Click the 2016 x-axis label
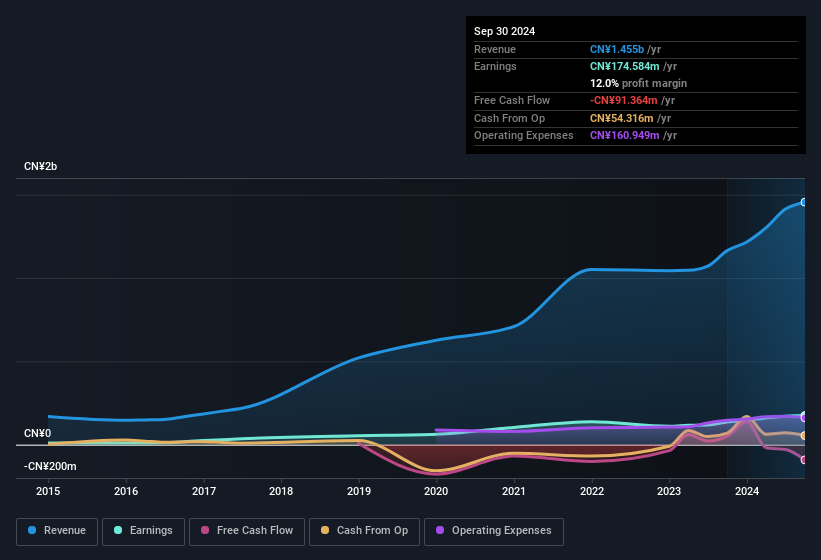821x560 pixels. pyautogui.click(x=126, y=491)
